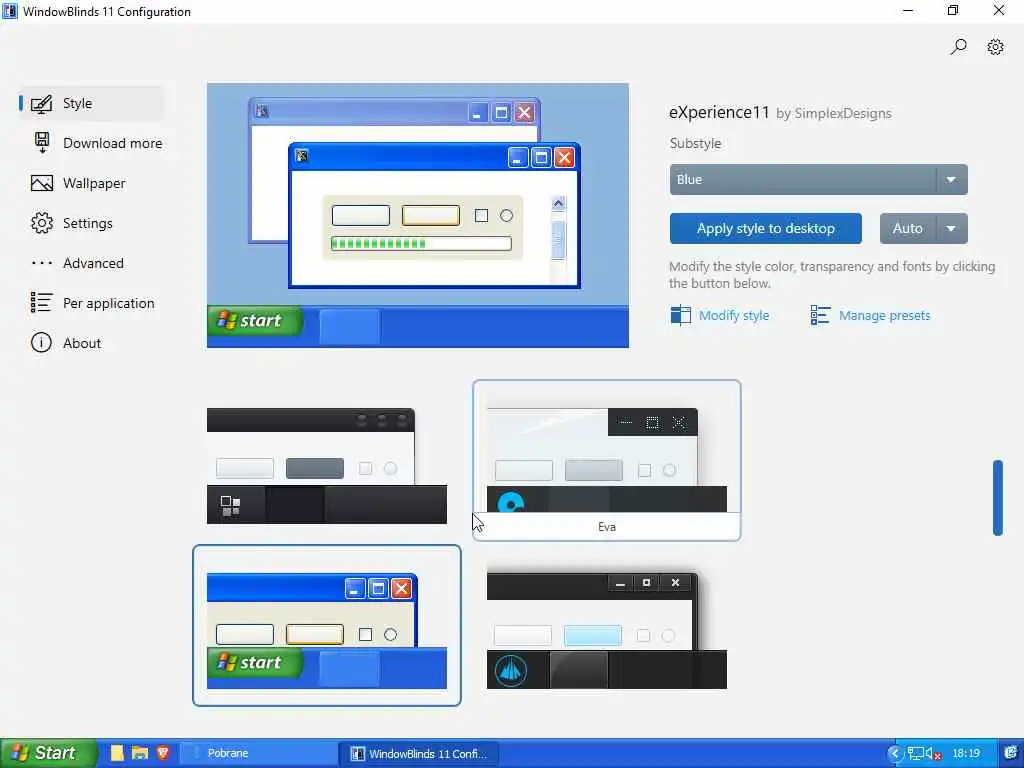Select the Eva style thumbnail

coord(607,460)
